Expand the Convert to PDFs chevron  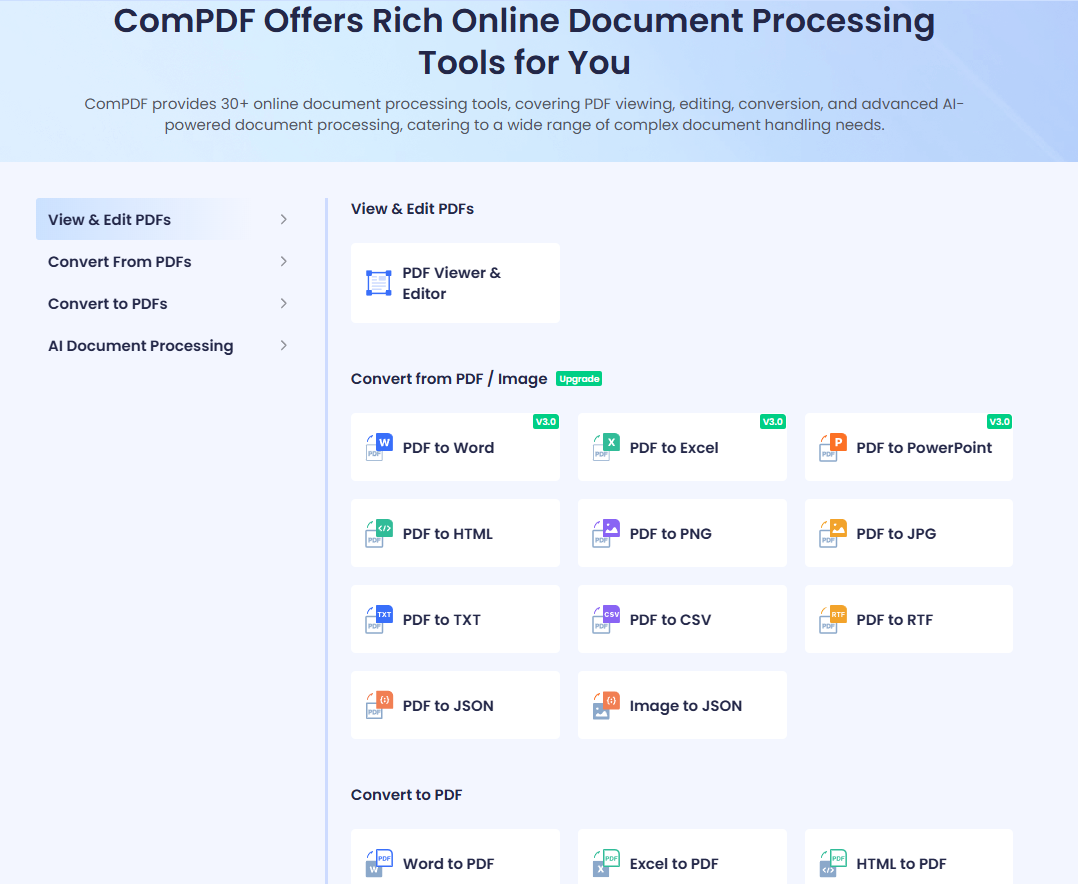pyautogui.click(x=283, y=303)
